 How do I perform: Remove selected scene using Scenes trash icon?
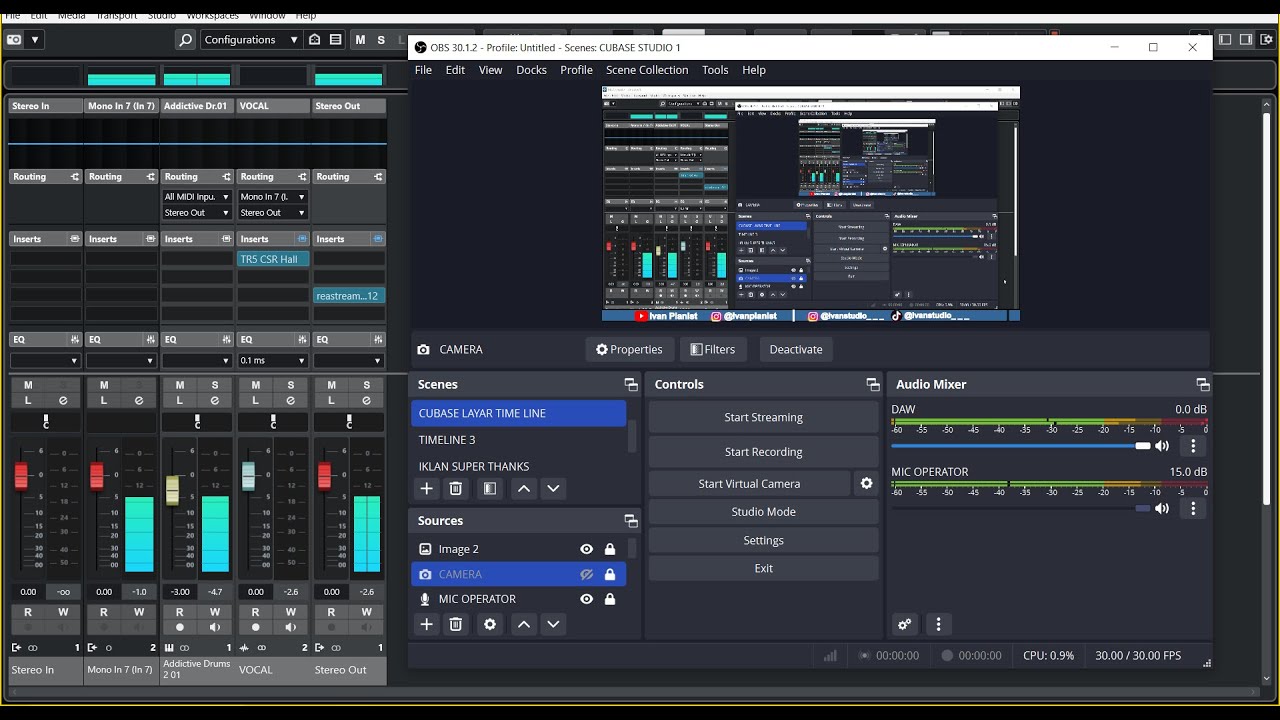click(x=456, y=489)
